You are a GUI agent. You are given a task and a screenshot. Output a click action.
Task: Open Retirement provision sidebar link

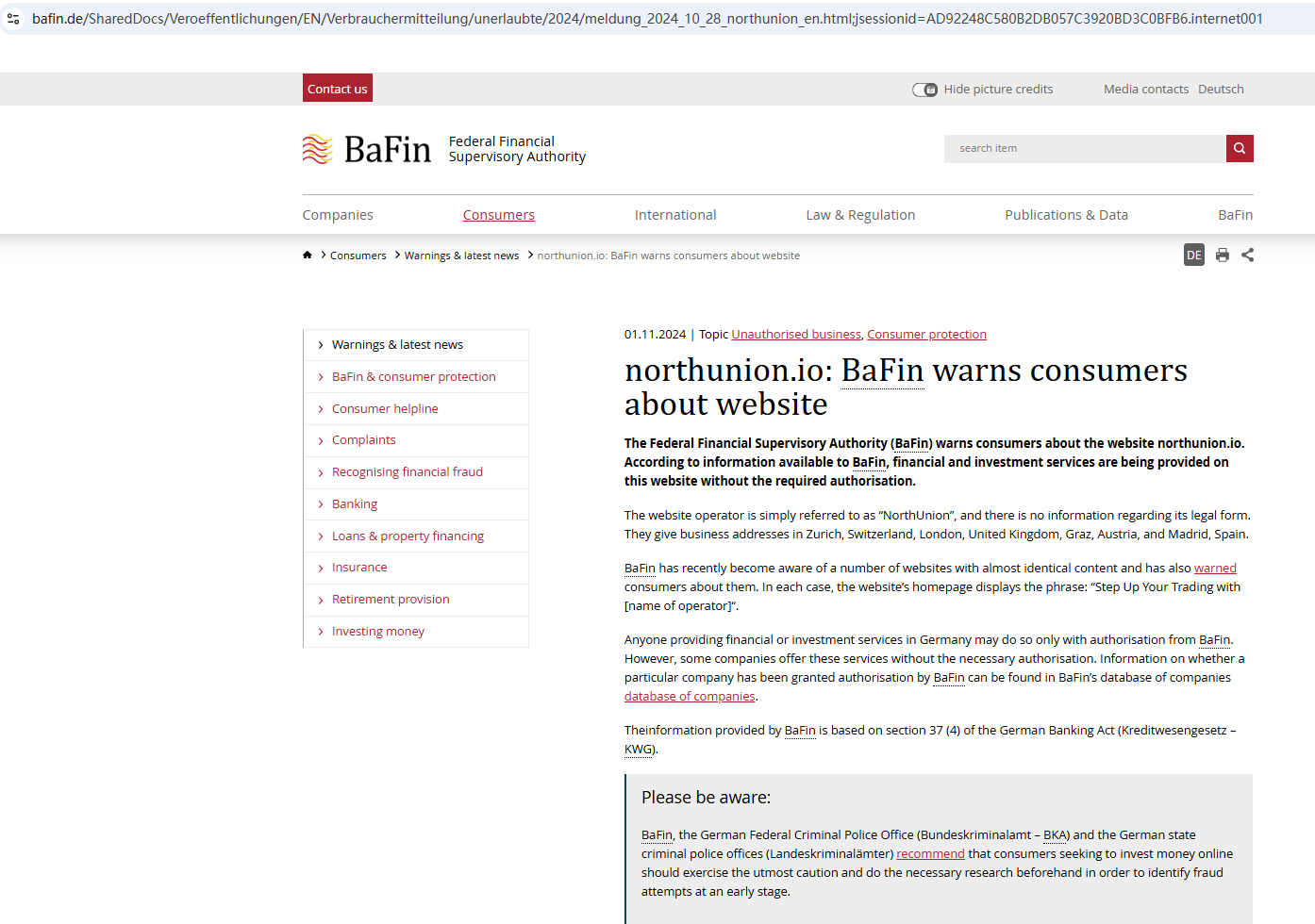pyautogui.click(x=391, y=600)
